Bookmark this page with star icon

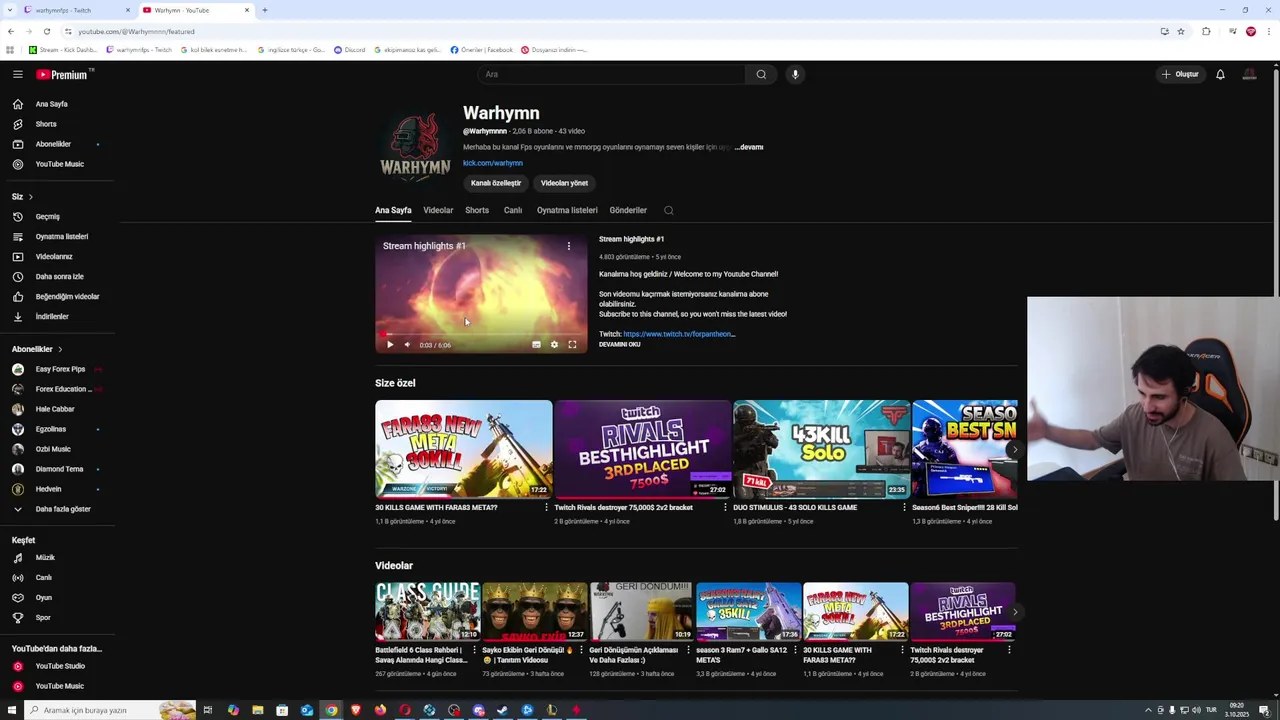click(1181, 31)
